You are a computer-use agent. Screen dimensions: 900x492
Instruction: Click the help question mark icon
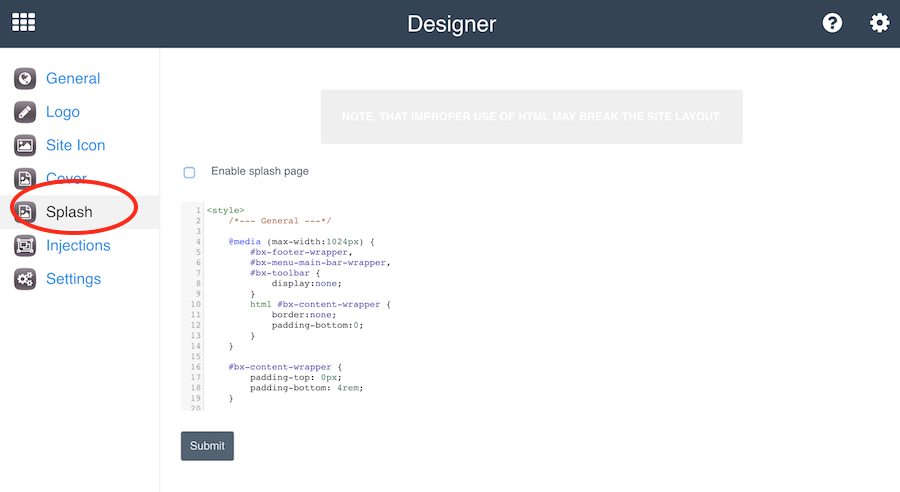pos(832,23)
